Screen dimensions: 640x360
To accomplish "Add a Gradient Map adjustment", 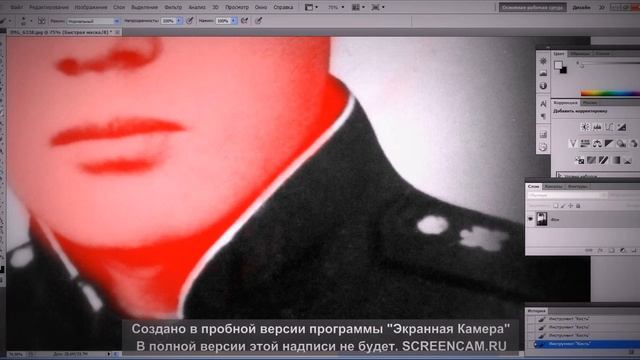I will coord(616,160).
